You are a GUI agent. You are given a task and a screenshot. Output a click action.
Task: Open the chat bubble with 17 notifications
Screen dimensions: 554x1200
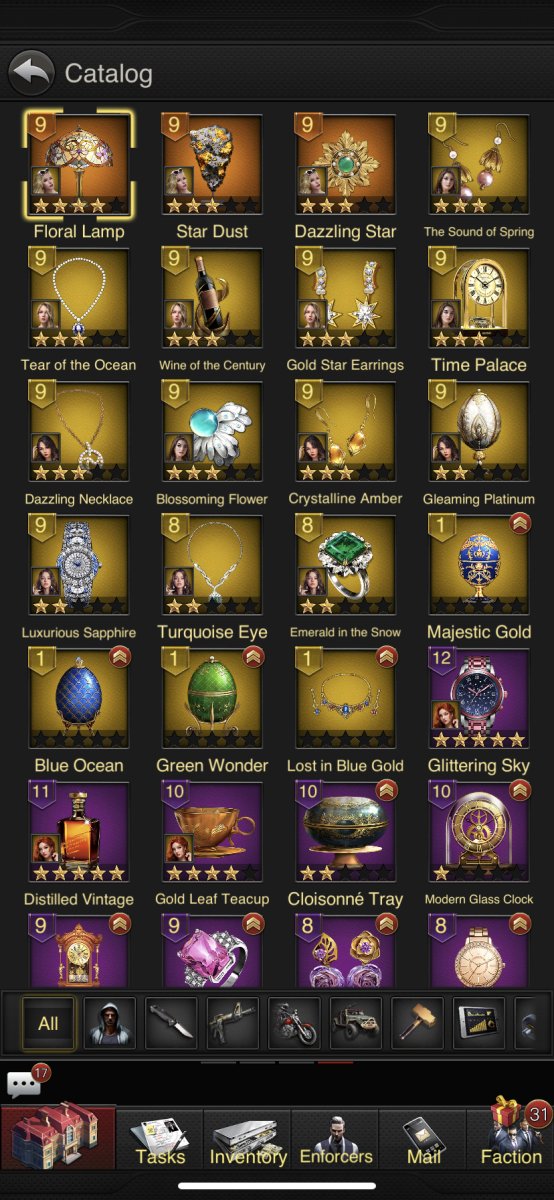point(24,1082)
